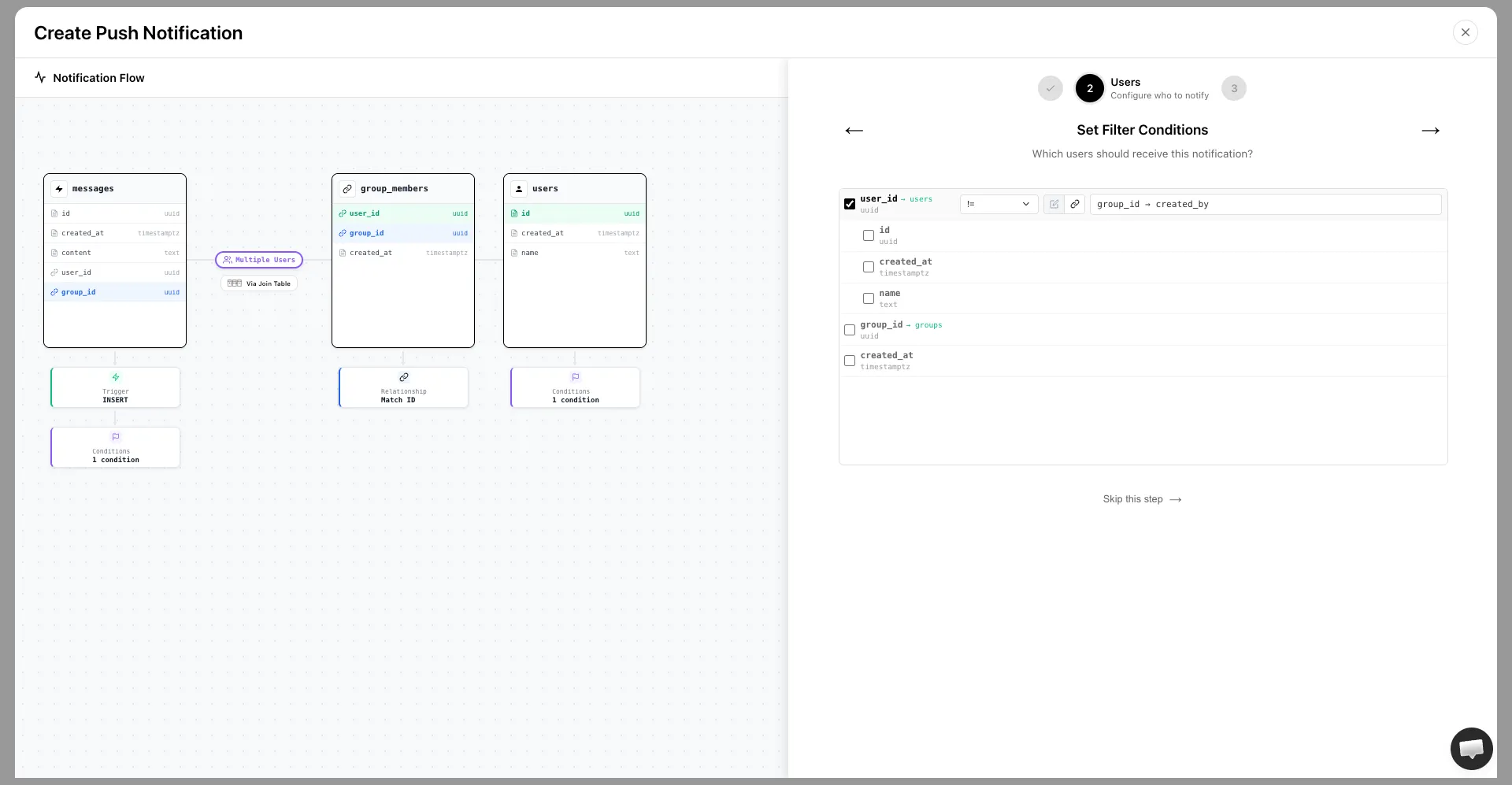
Task: Go back using the left arrow
Action: [x=854, y=131]
